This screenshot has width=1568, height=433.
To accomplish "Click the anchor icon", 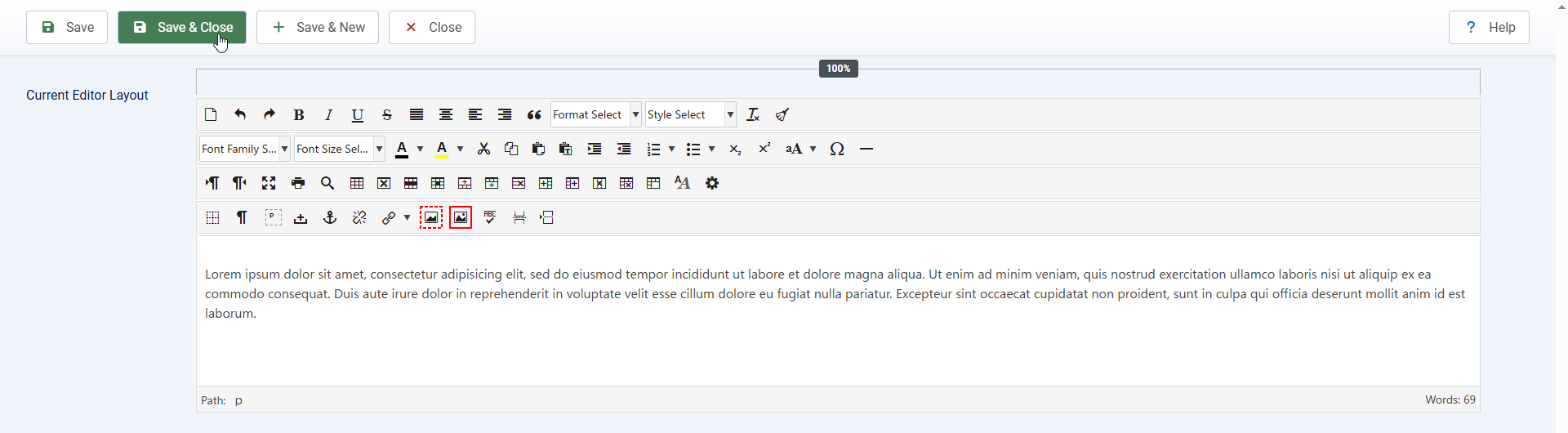I will coord(330,218).
